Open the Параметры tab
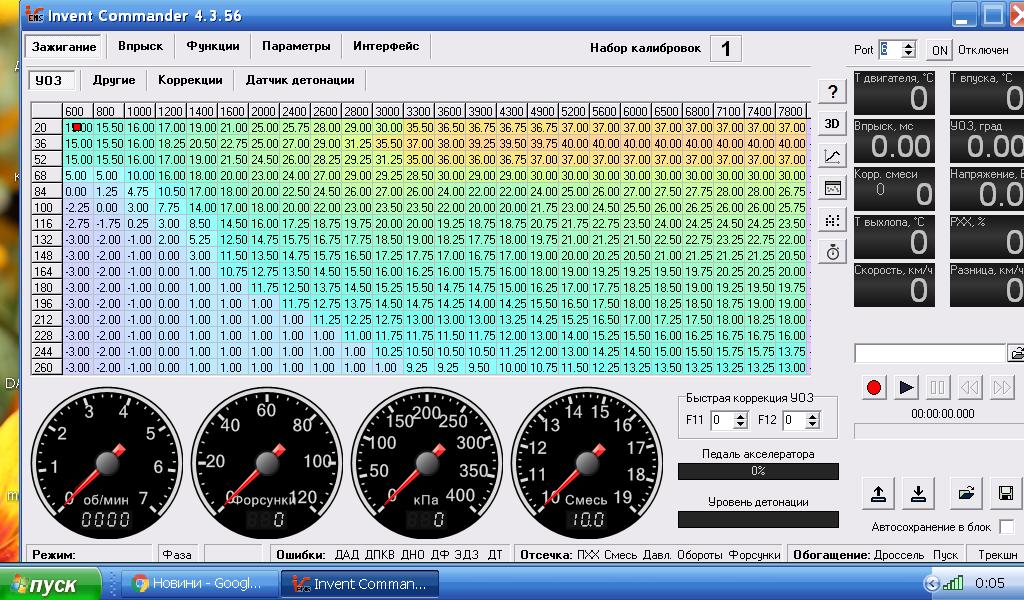 point(296,46)
